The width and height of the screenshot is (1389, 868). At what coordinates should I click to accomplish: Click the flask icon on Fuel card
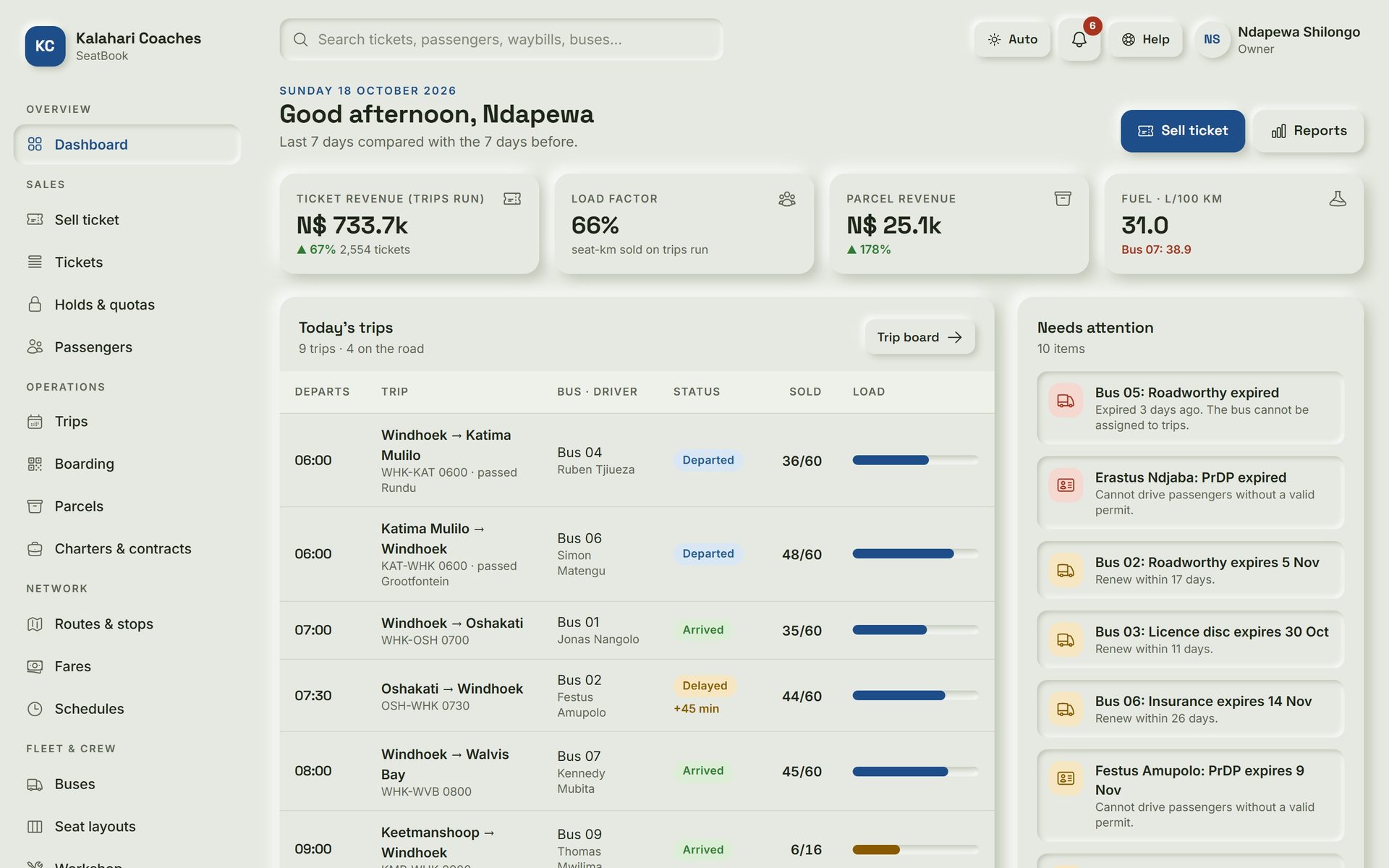pos(1338,199)
